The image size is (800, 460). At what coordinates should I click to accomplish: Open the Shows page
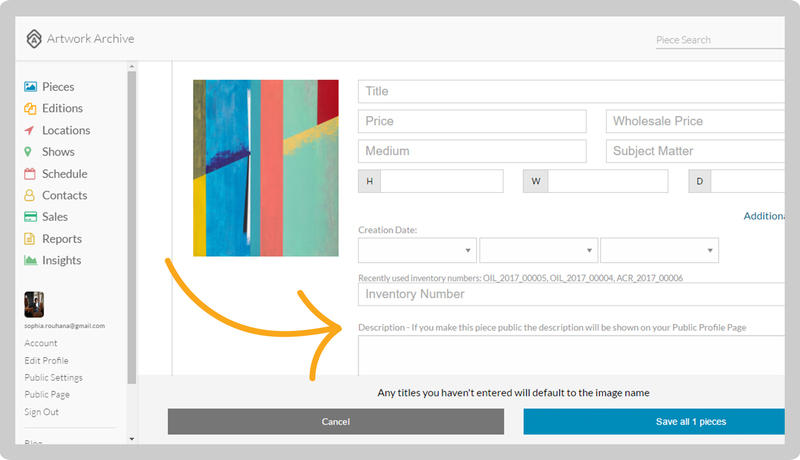pos(58,152)
